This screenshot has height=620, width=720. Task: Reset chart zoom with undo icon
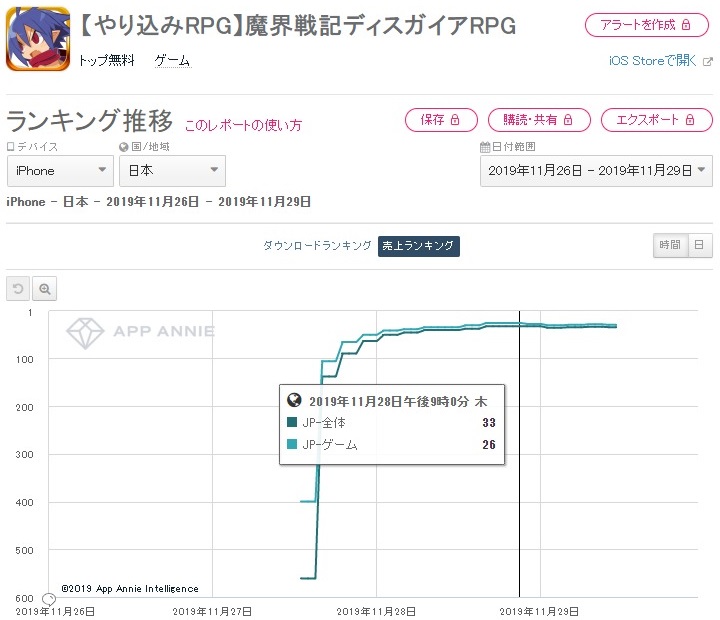coord(18,288)
